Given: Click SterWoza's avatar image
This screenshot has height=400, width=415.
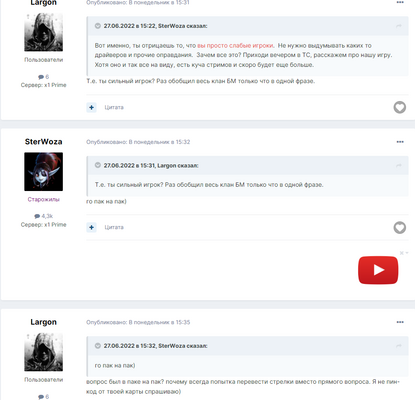Looking at the screenshot, I should click(x=43, y=172).
